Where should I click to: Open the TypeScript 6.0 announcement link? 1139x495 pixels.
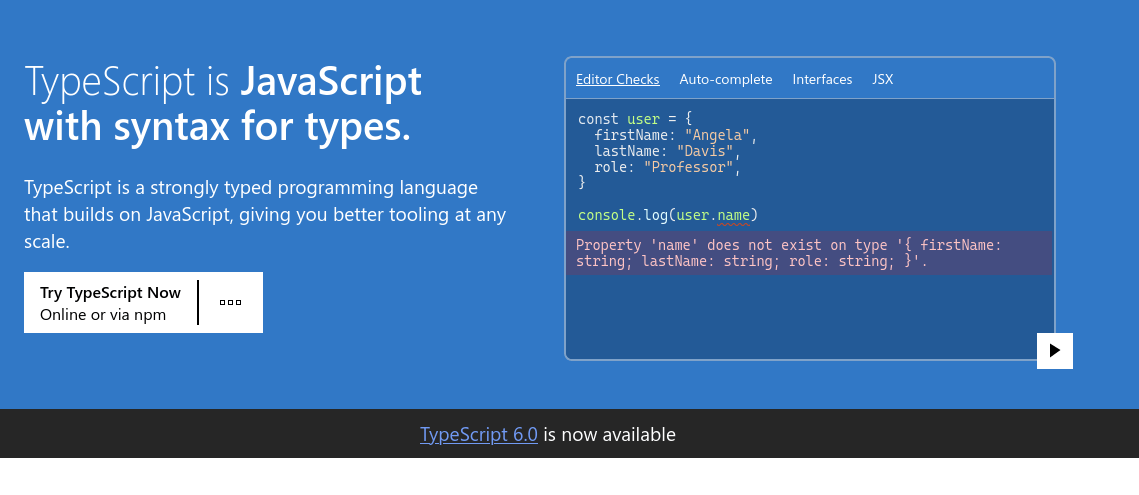(x=479, y=434)
